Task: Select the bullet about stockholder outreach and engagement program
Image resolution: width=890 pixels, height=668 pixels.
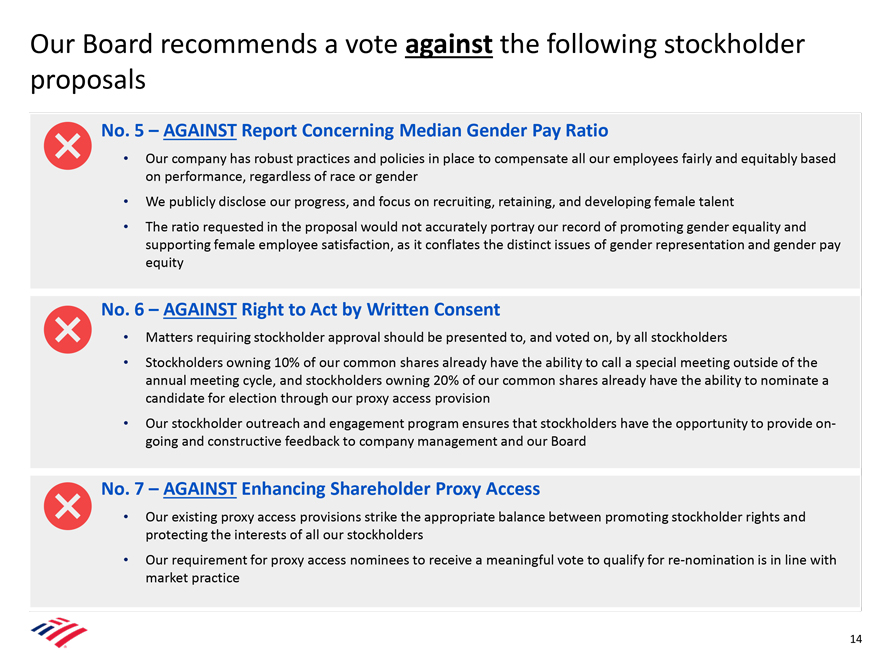Action: 490,432
